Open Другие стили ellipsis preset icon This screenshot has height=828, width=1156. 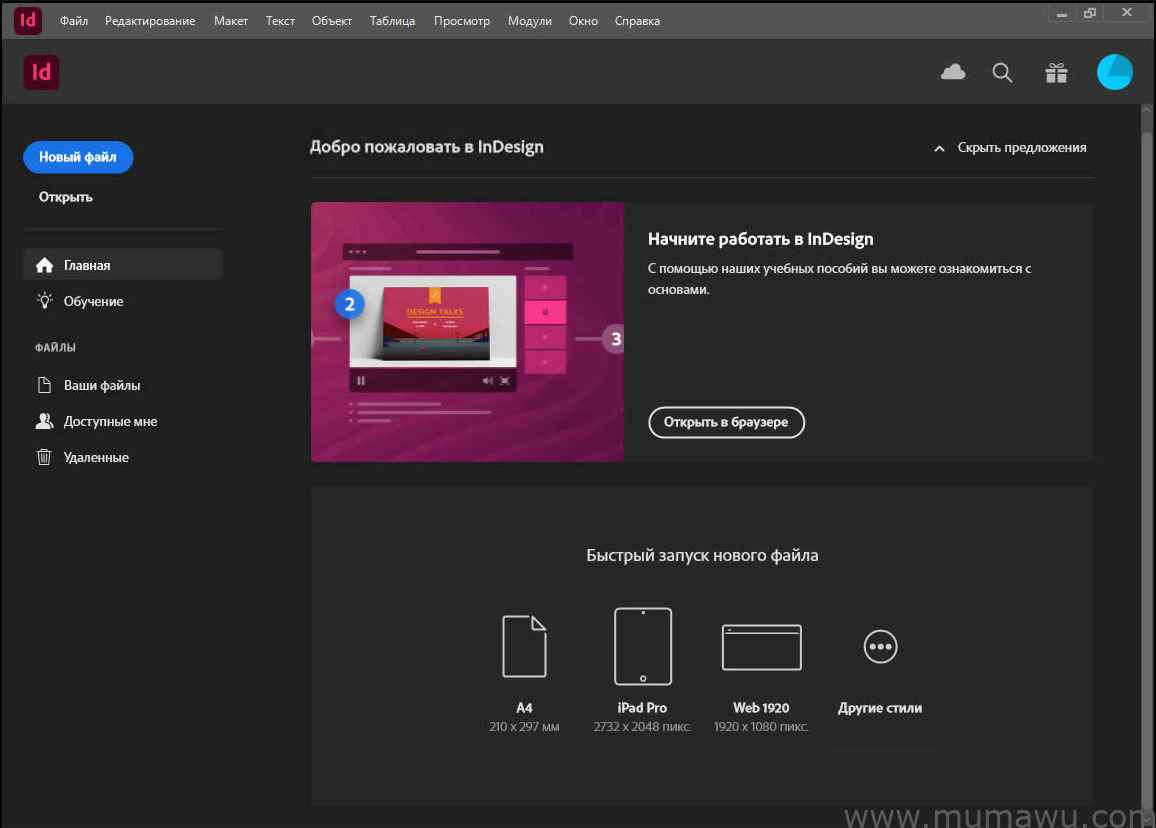point(880,647)
